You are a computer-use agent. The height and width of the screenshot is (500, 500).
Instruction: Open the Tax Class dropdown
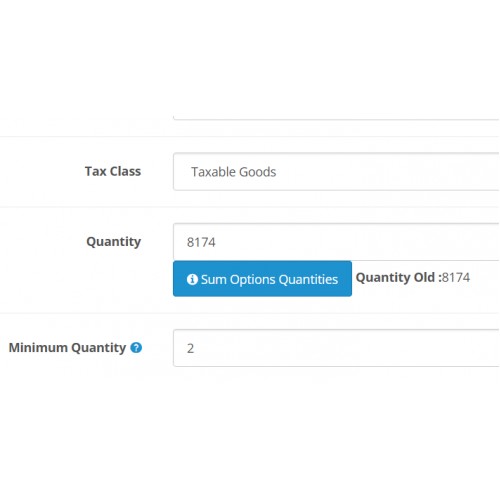click(336, 172)
